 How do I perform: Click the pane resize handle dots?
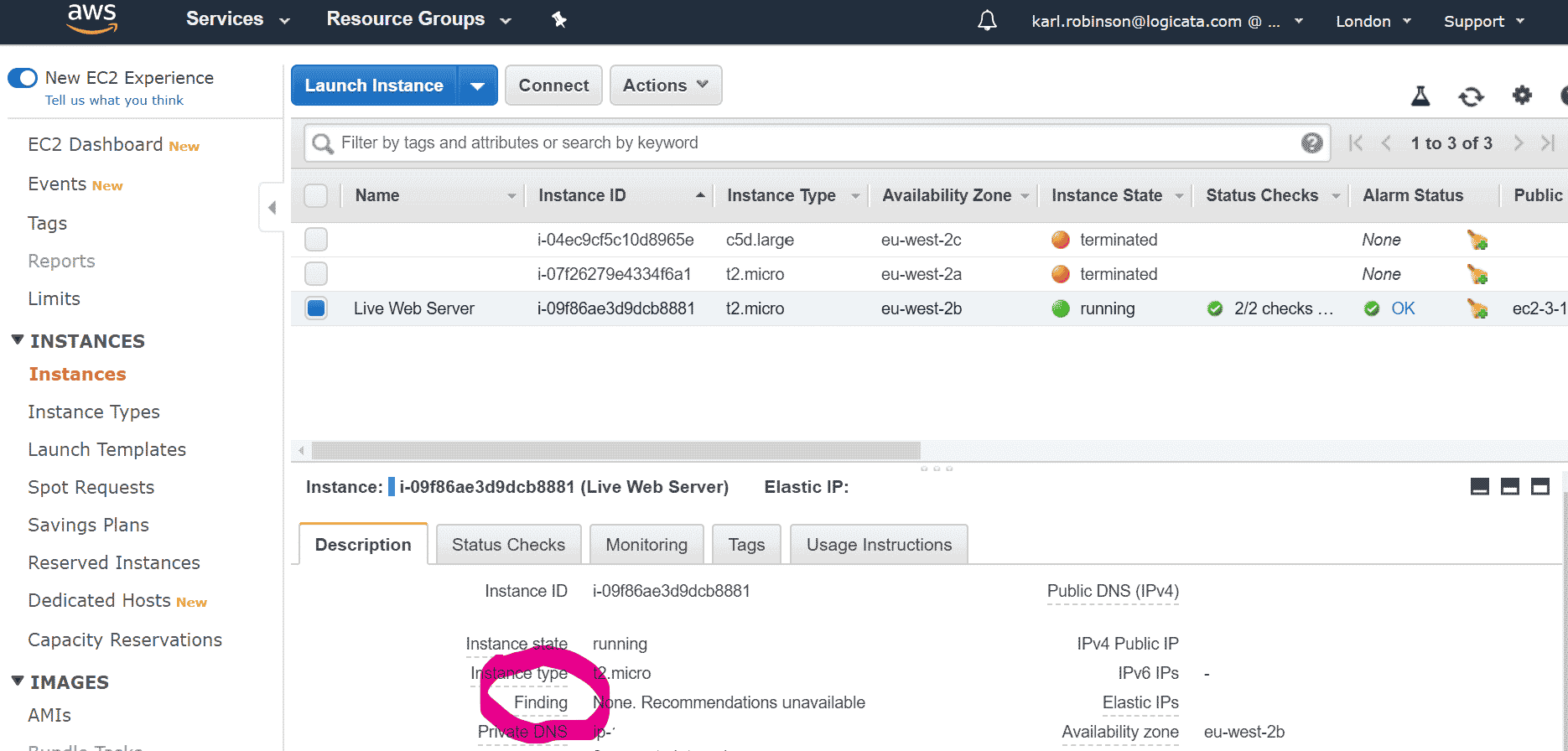[937, 469]
